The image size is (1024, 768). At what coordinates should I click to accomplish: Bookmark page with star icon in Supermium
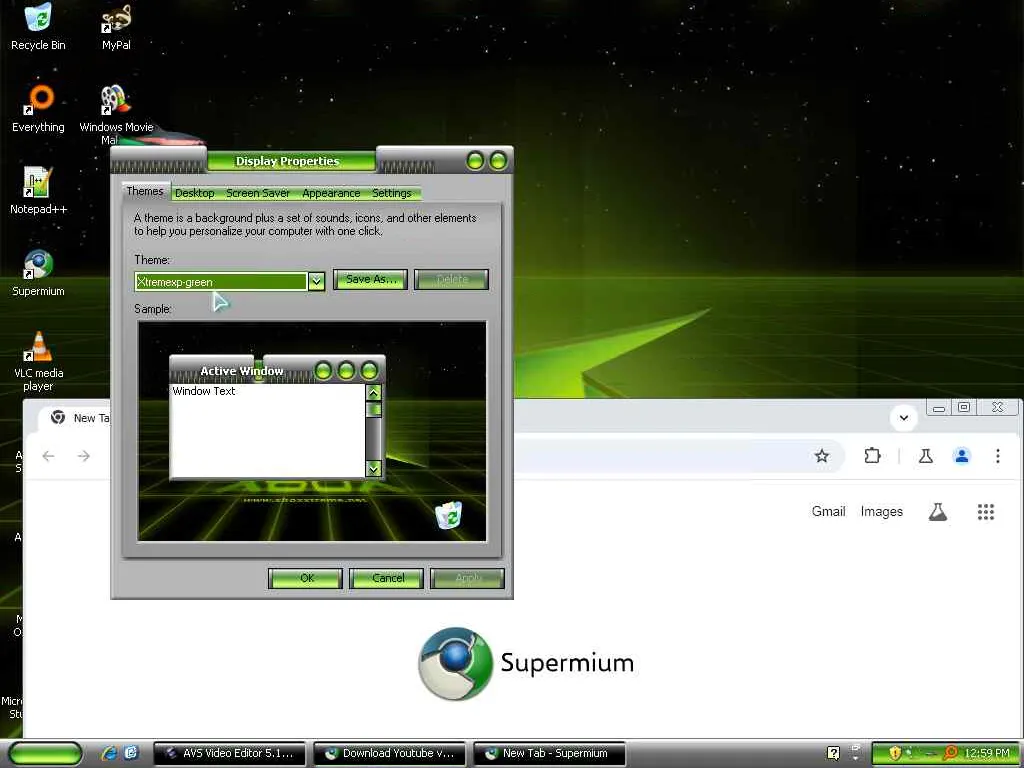pos(822,456)
